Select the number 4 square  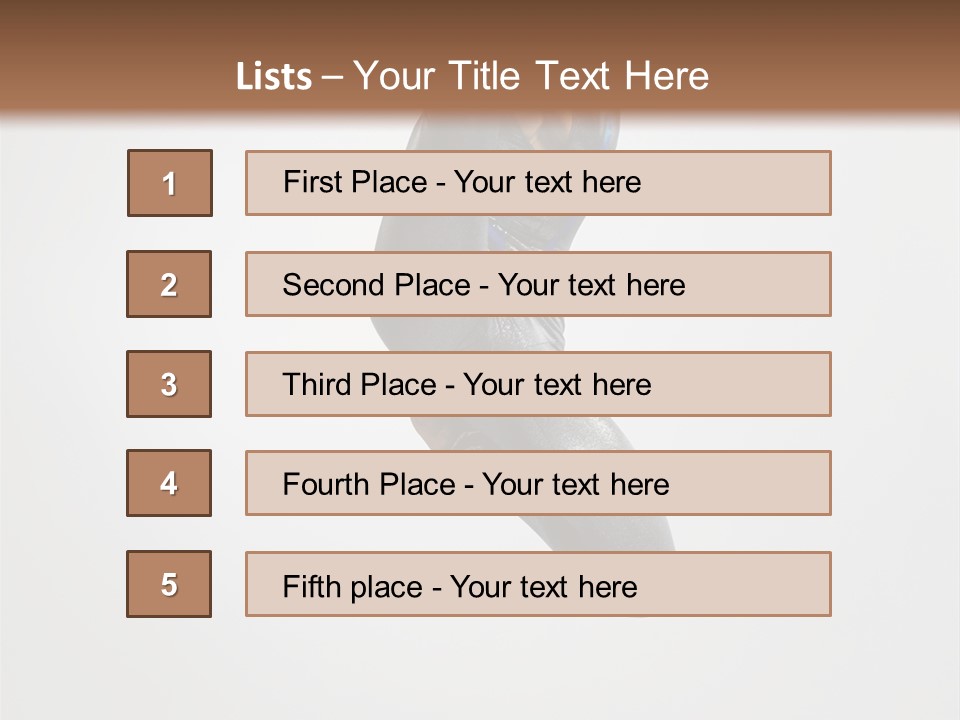169,483
